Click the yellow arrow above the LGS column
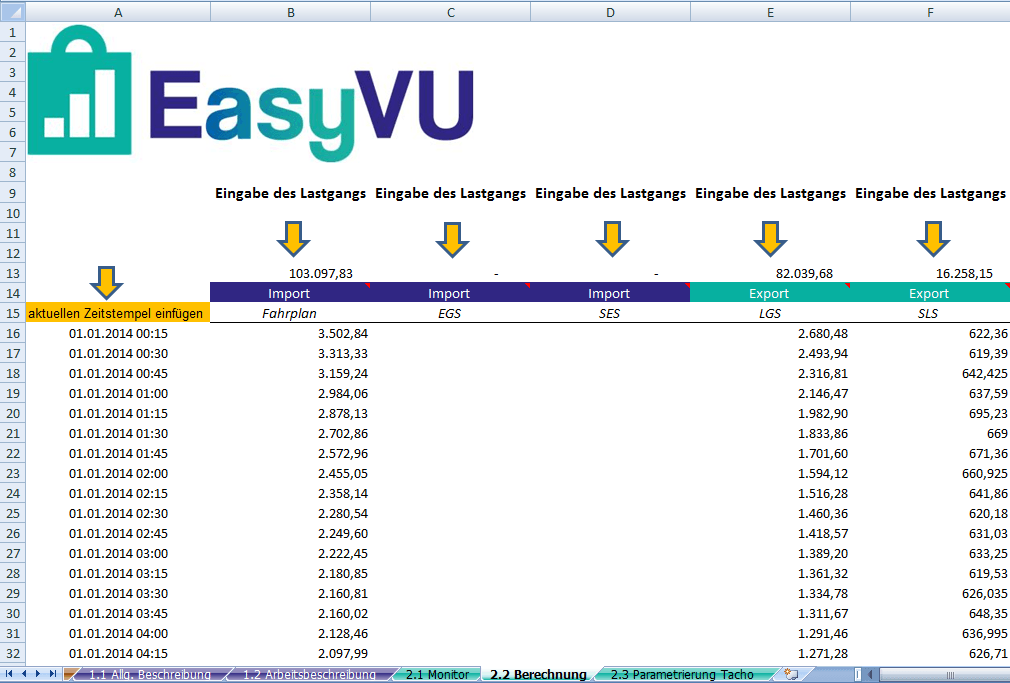1010x683 pixels. [769, 239]
